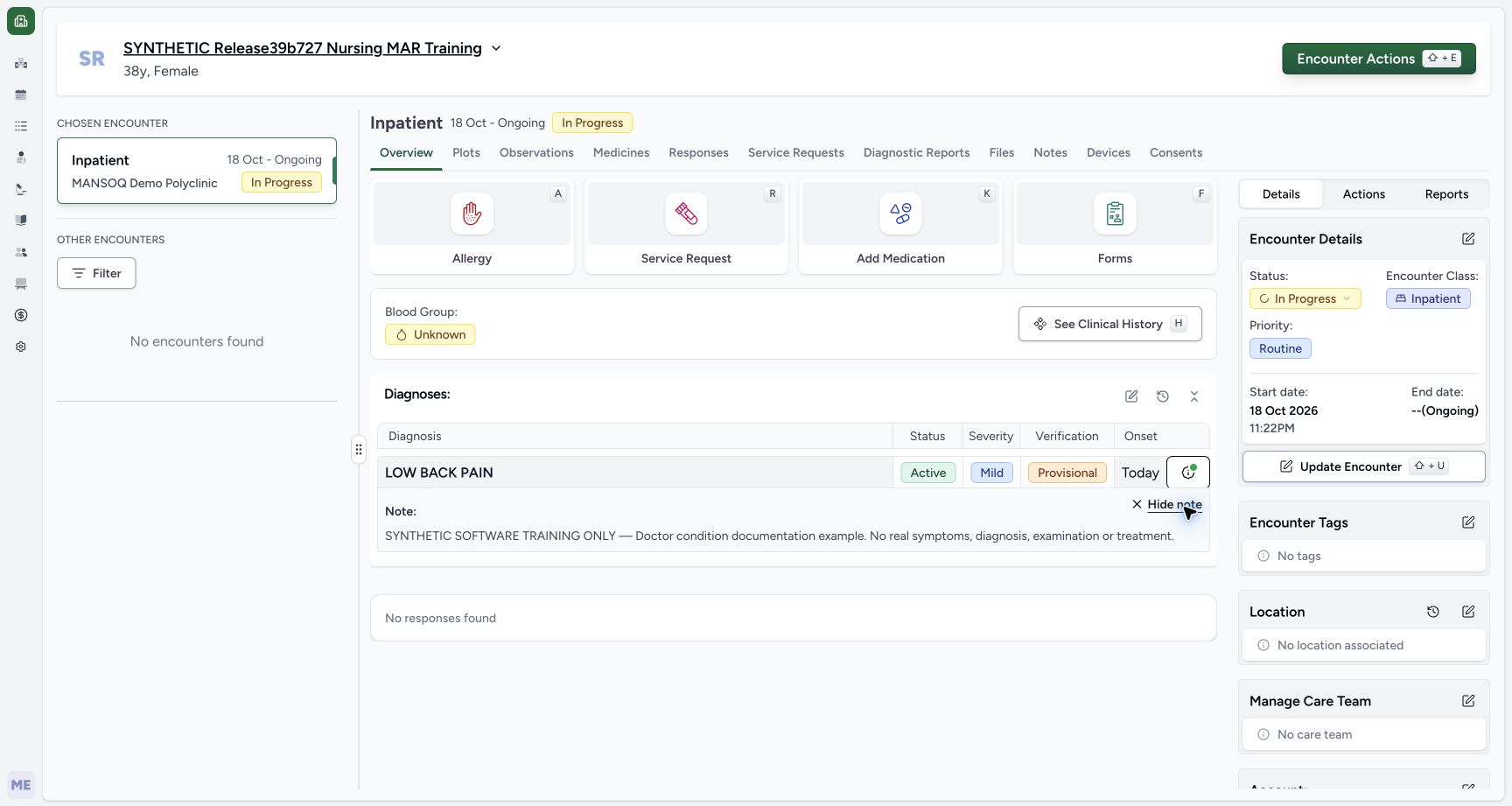View diagnoses history clock icon
Screen dimensions: 1512x806
coord(1163,396)
